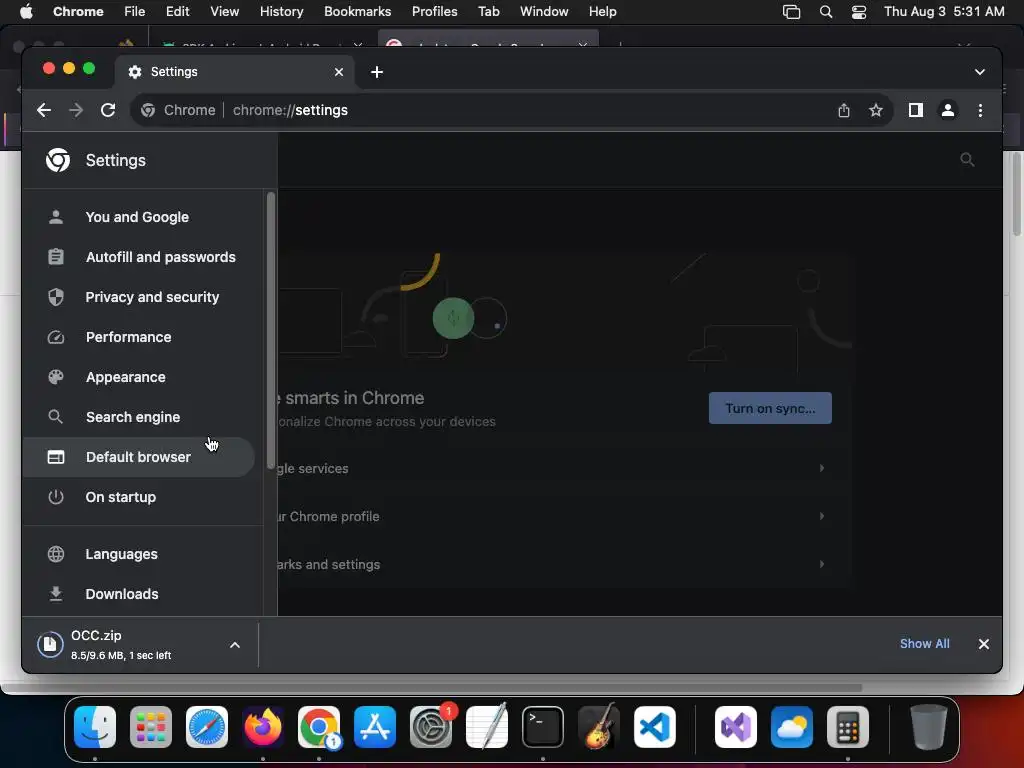Open Spotlight search in the menu bar
Image resolution: width=1024 pixels, height=768 pixels.
coord(825,12)
